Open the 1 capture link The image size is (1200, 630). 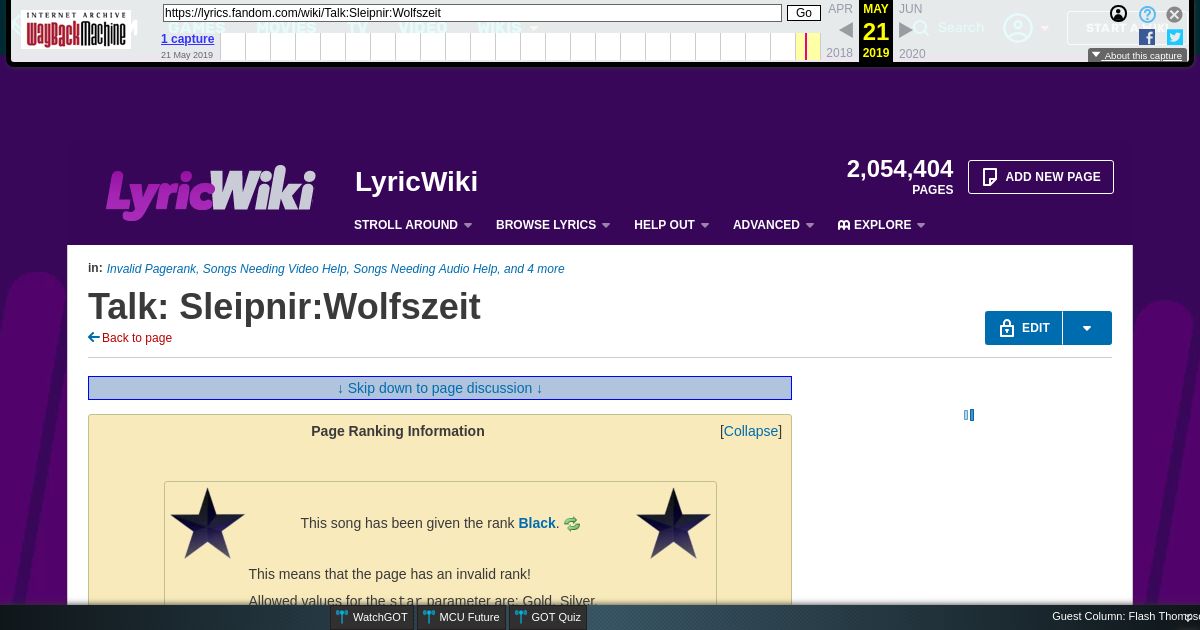point(188,39)
